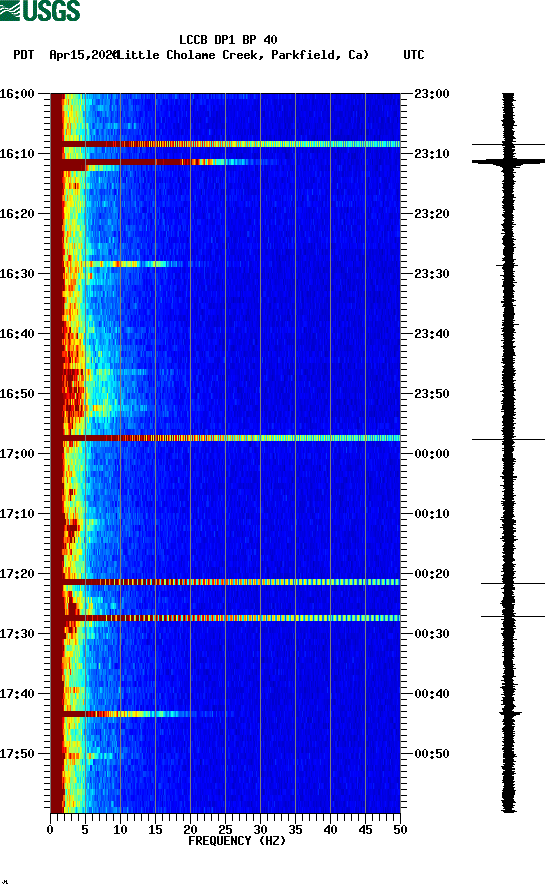Screen dimensions: 552x893
Task: Click the '45' frequency axis label
Action: pos(365,830)
